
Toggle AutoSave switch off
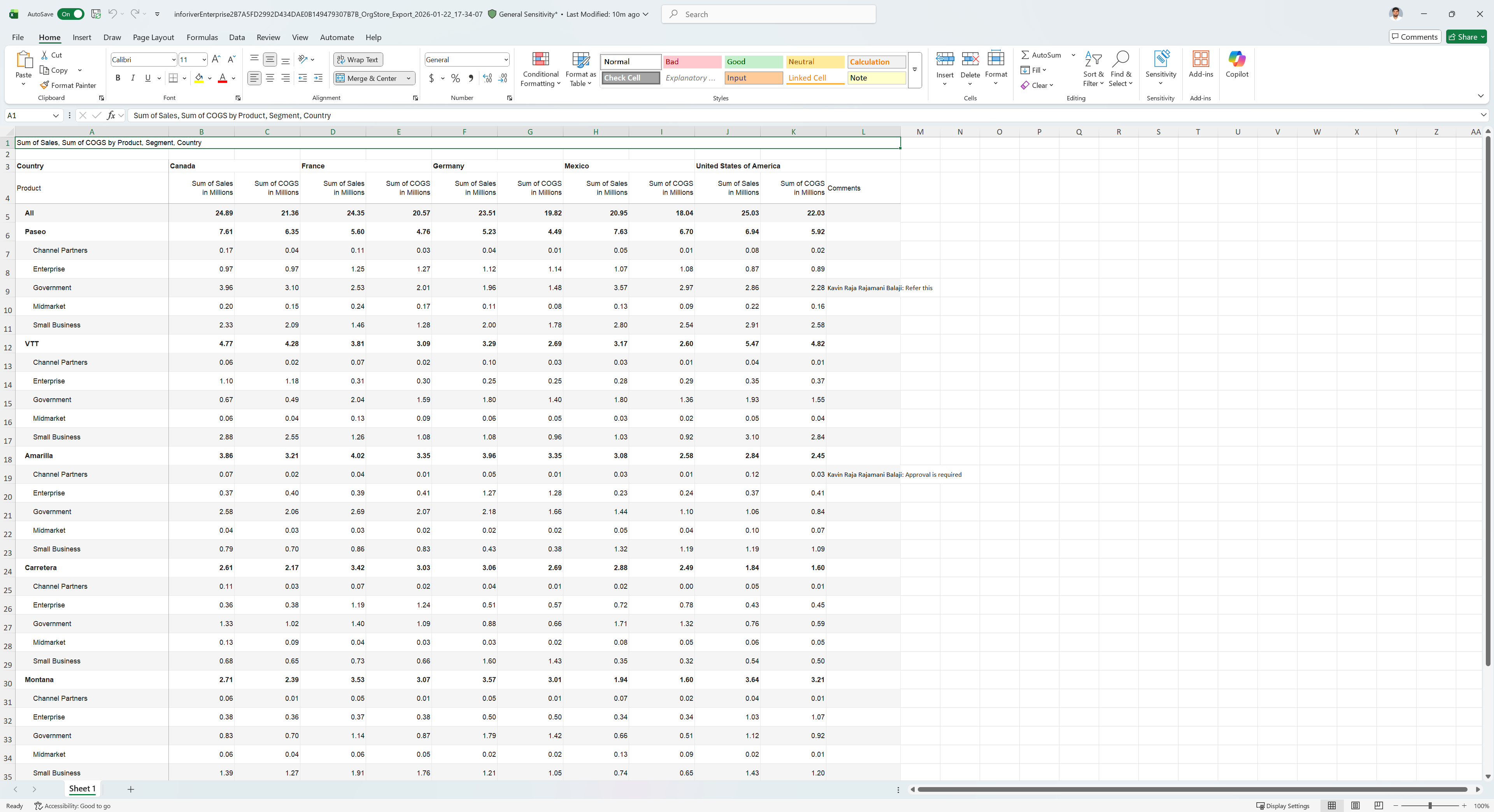tap(71, 14)
